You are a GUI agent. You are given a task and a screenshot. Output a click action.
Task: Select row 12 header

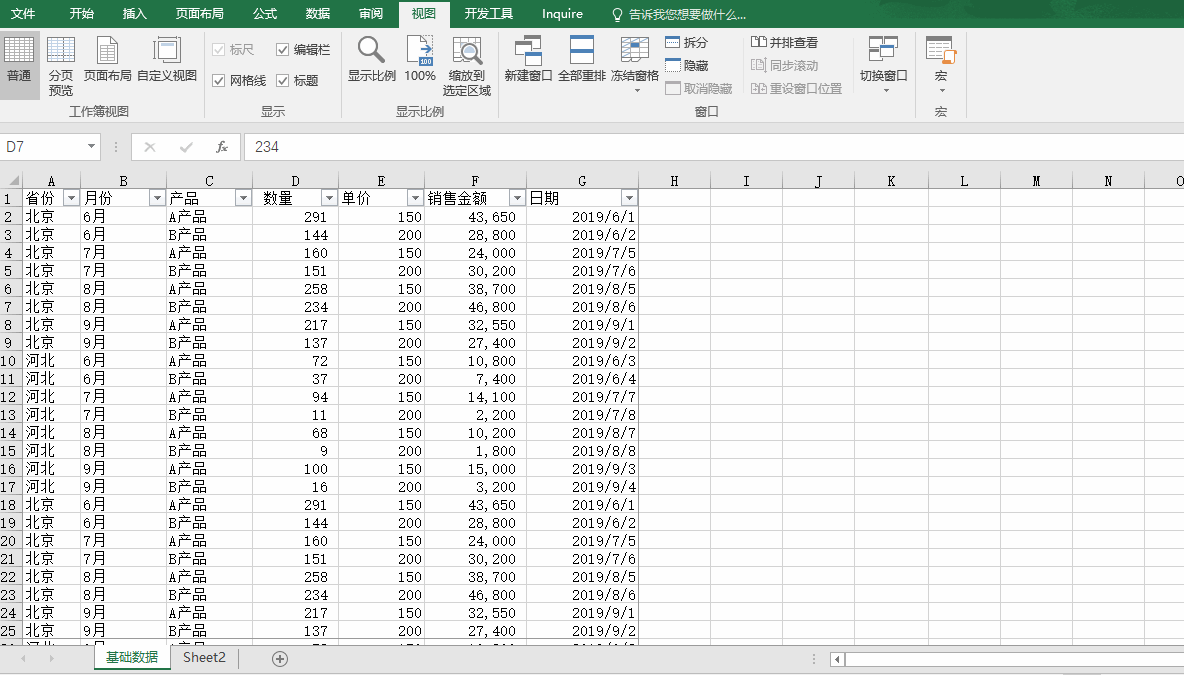[x=9, y=397]
